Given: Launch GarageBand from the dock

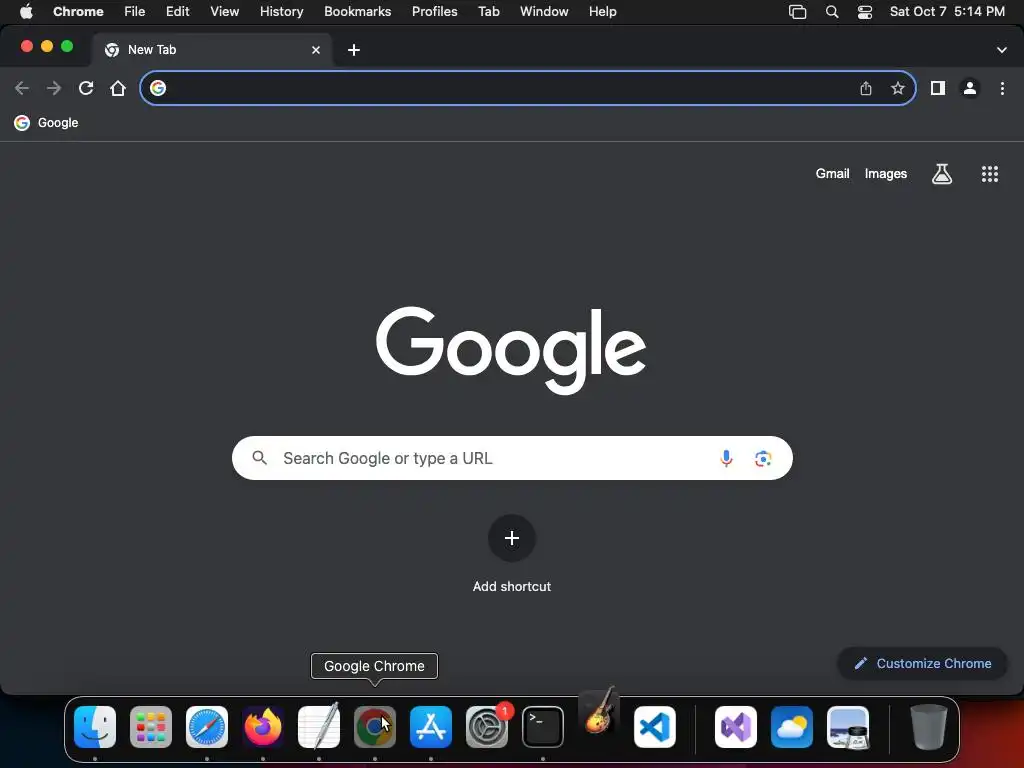Looking at the screenshot, I should 599,712.
